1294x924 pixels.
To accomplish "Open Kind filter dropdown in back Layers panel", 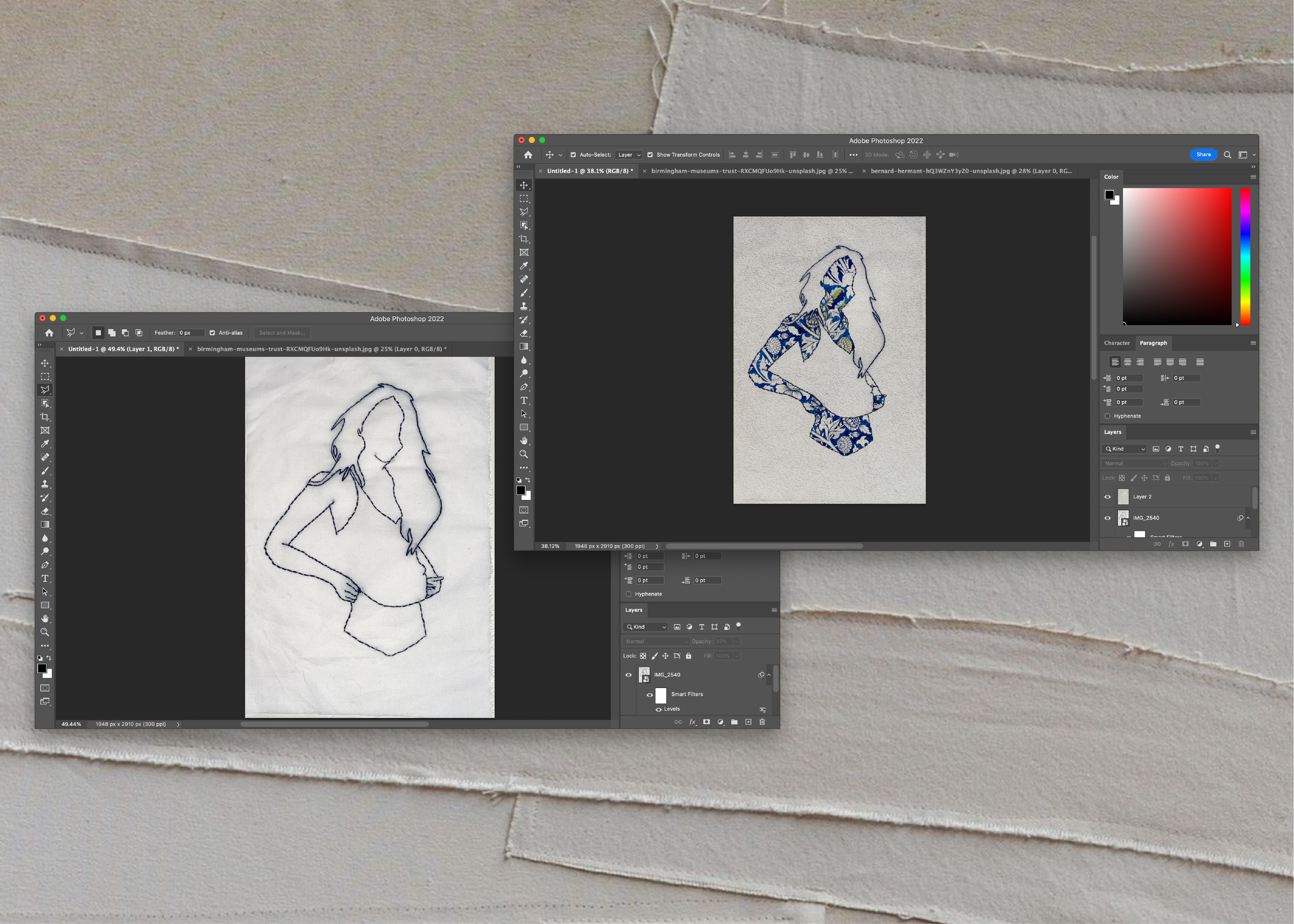I will (645, 627).
